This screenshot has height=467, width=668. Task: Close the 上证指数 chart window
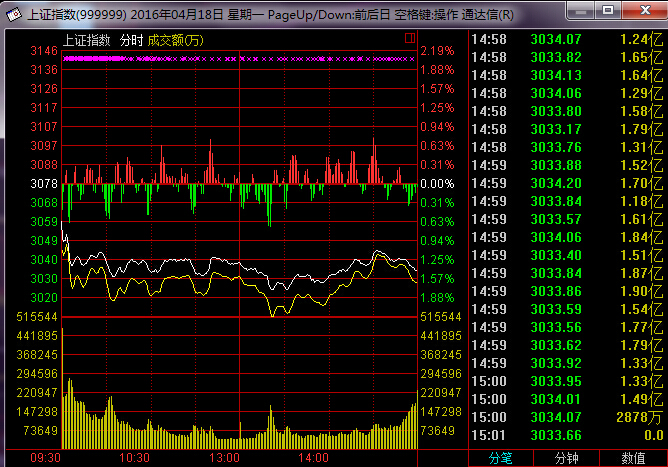pyautogui.click(x=645, y=10)
